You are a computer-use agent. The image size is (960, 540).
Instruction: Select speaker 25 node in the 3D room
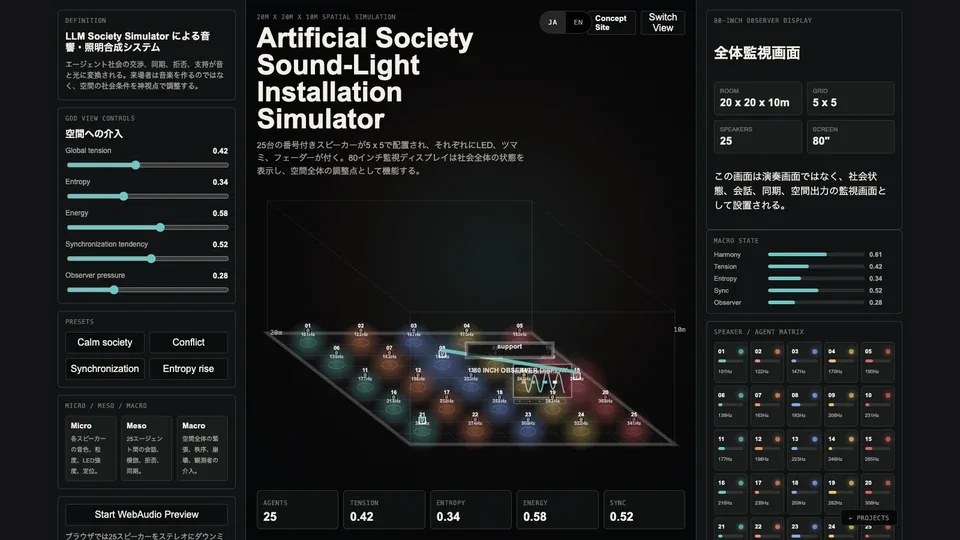pyautogui.click(x=634, y=426)
